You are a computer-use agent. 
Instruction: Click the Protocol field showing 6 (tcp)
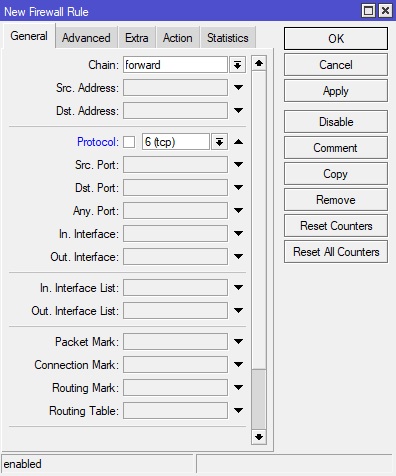click(x=176, y=142)
